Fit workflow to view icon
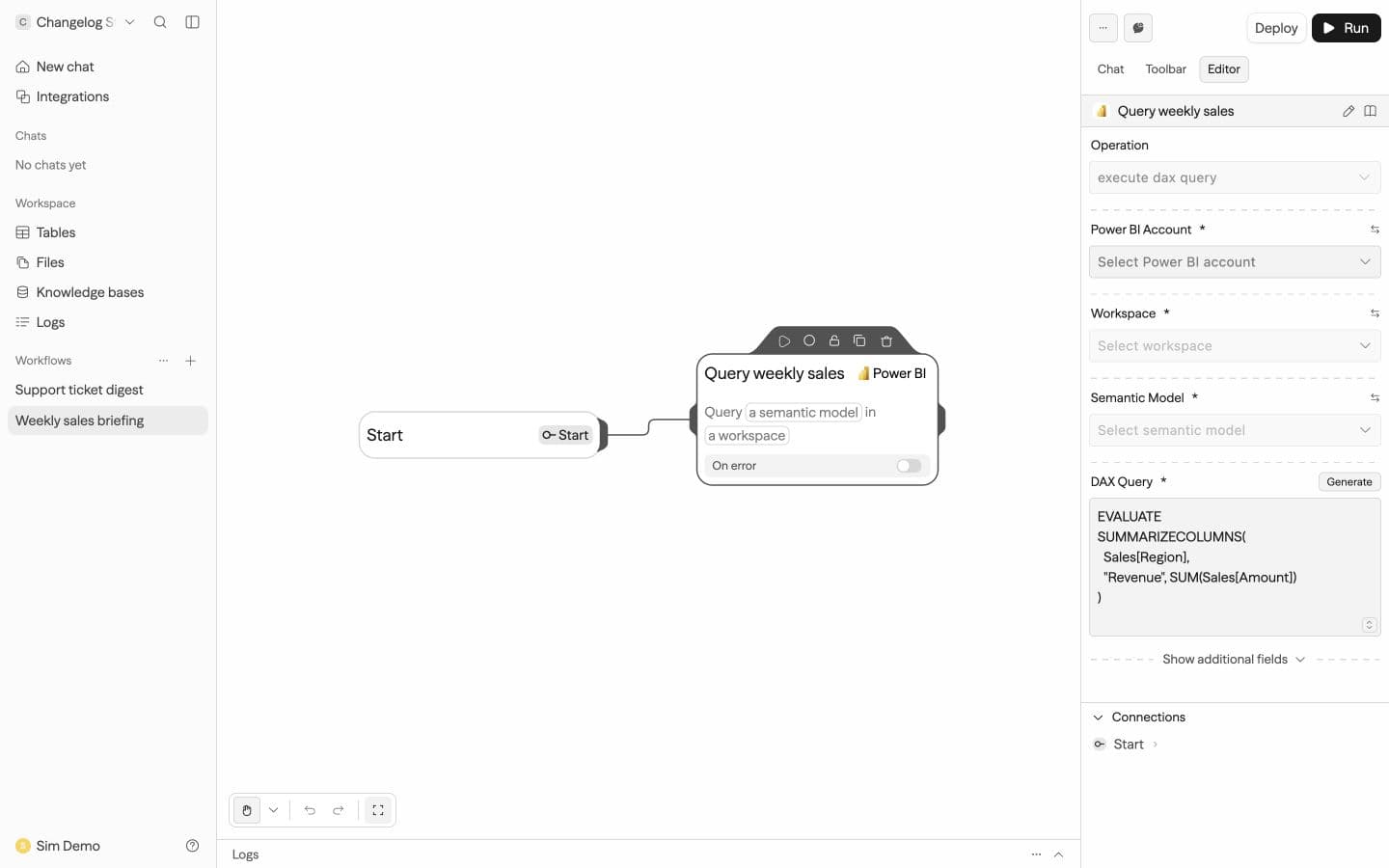Image resolution: width=1389 pixels, height=868 pixels. point(378,810)
